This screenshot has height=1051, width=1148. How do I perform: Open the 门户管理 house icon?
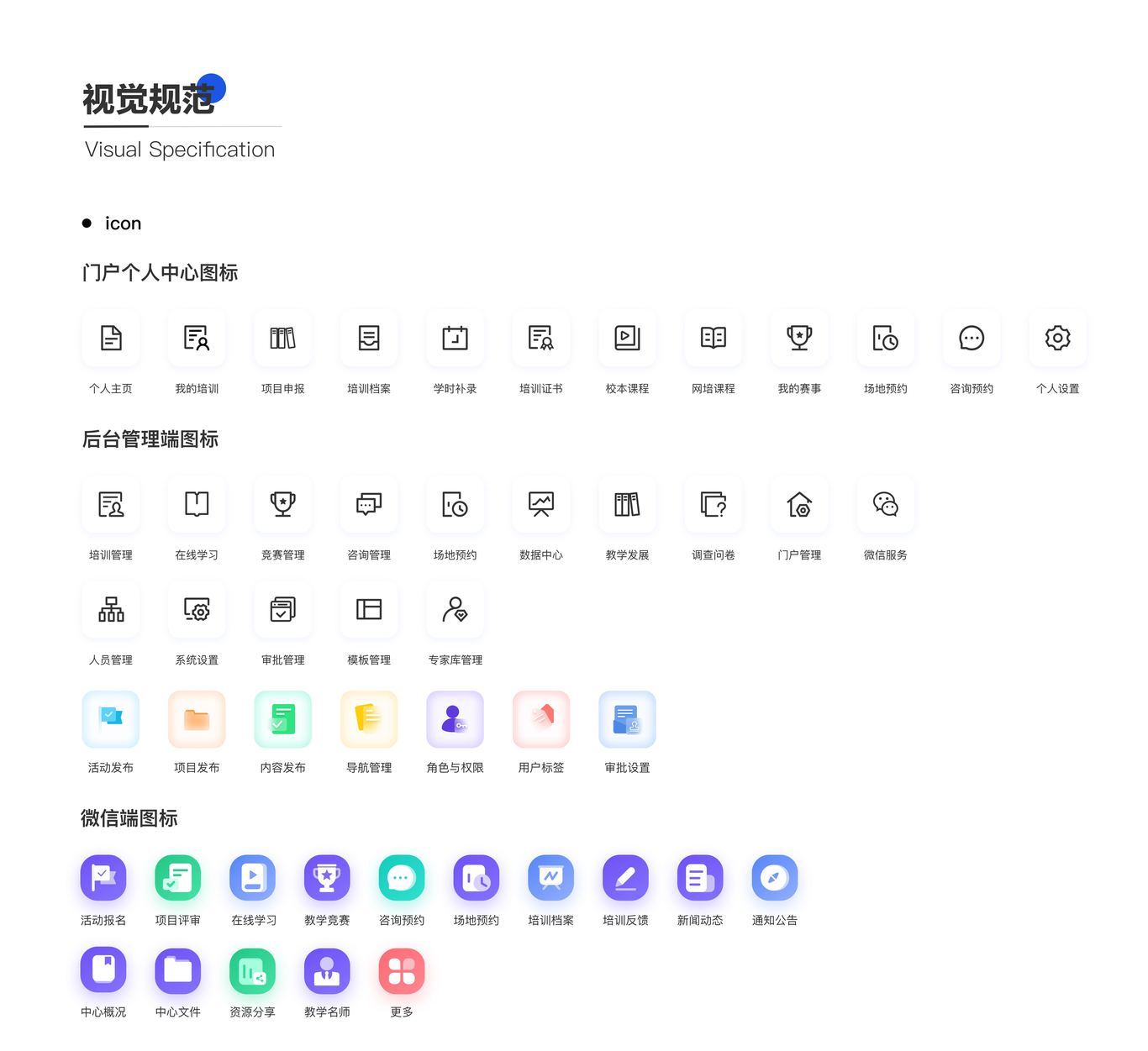[800, 504]
